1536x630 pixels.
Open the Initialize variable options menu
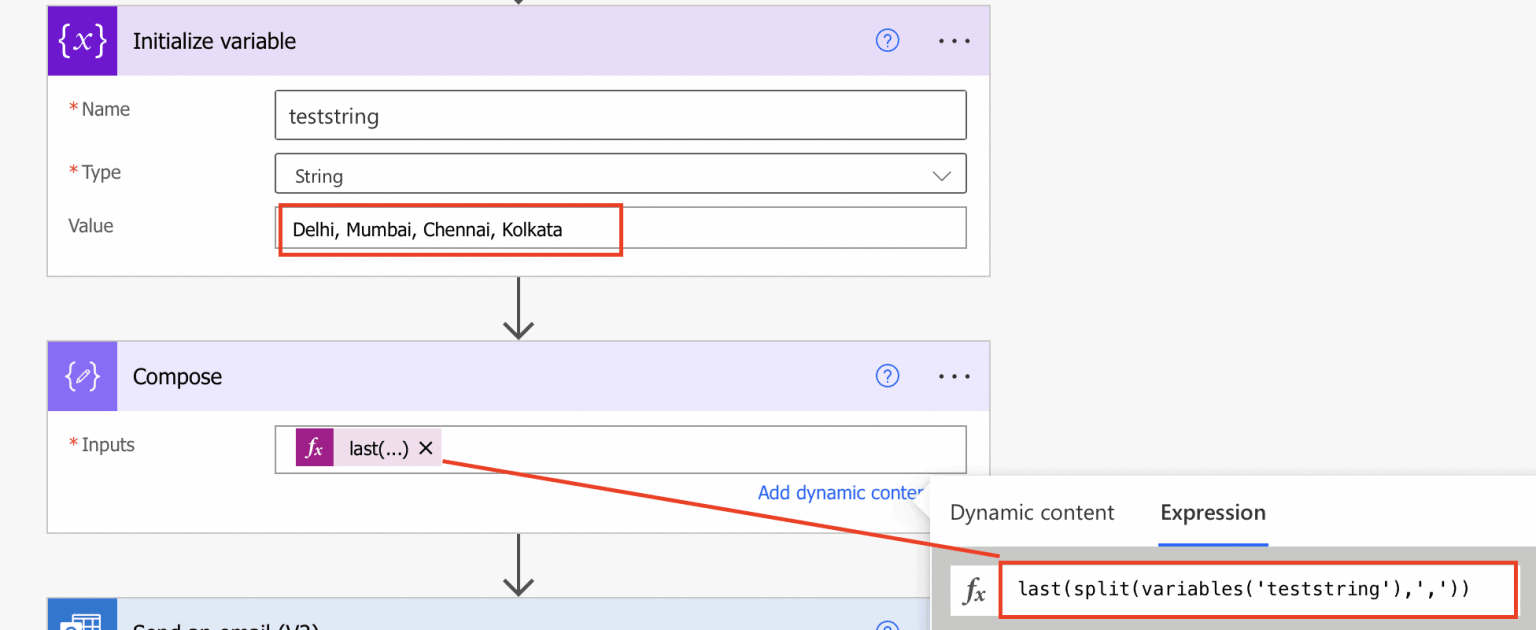[954, 40]
